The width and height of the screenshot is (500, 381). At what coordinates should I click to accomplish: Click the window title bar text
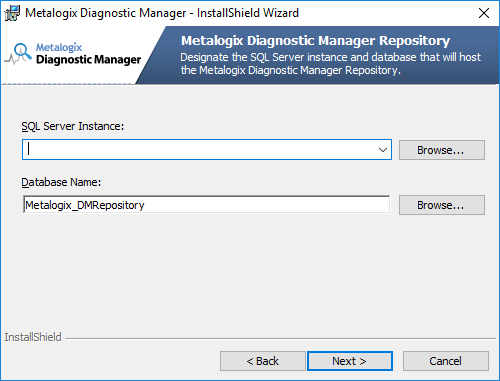pos(162,13)
